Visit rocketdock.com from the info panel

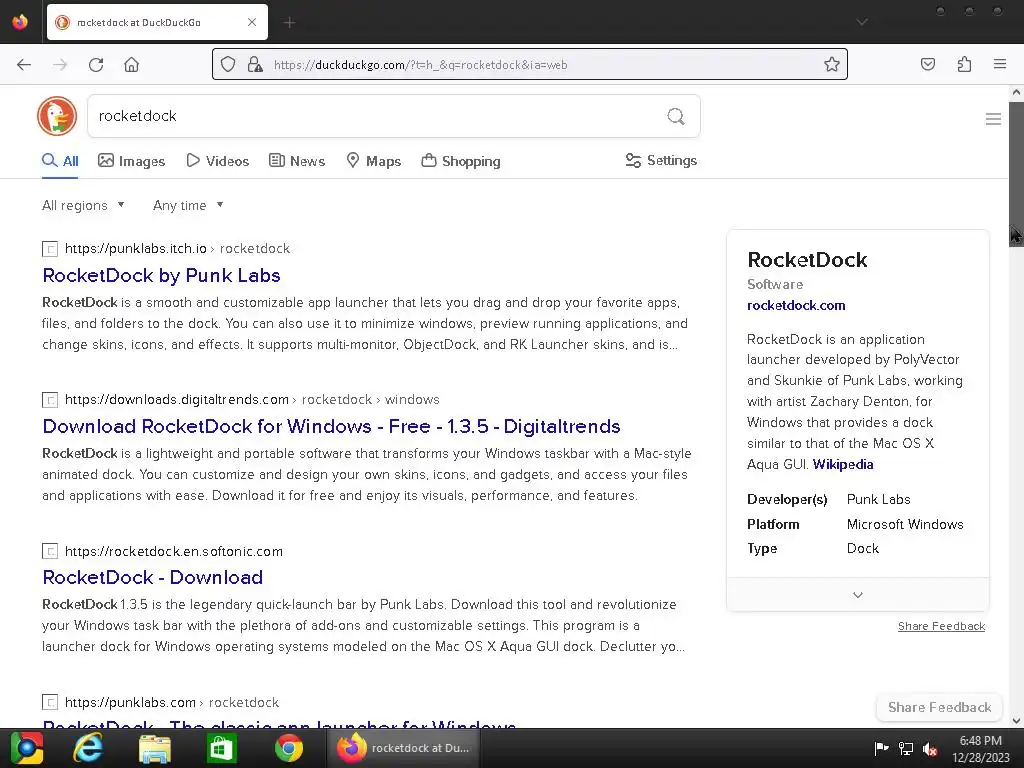click(796, 305)
